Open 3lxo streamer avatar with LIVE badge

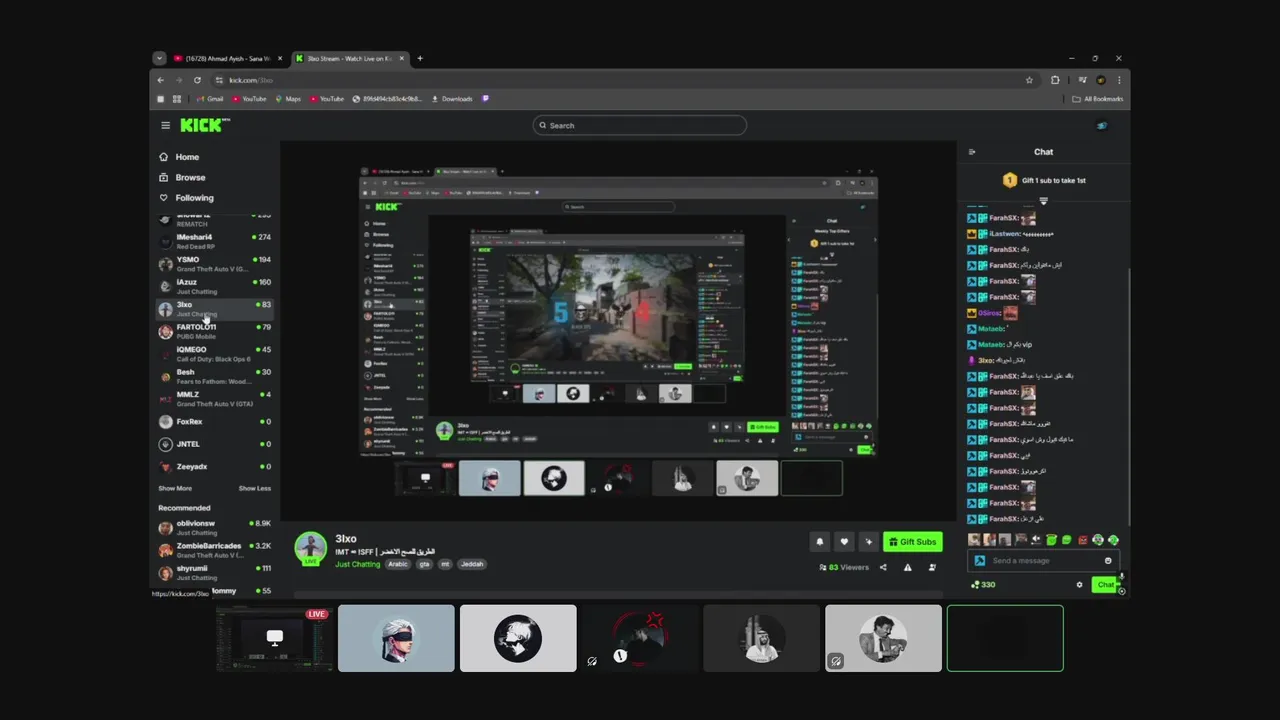(x=310, y=549)
